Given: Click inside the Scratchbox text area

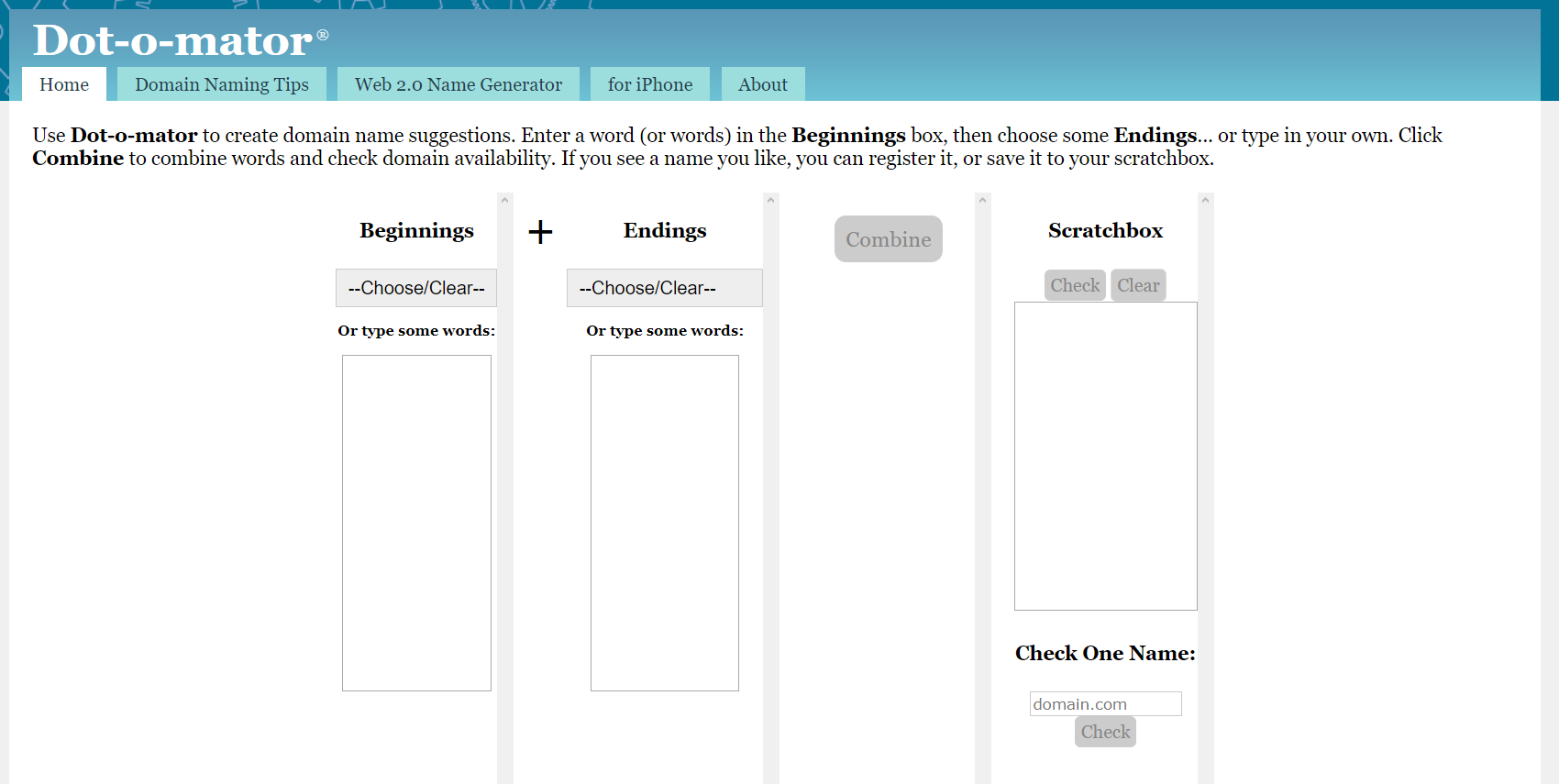Looking at the screenshot, I should coord(1105,456).
